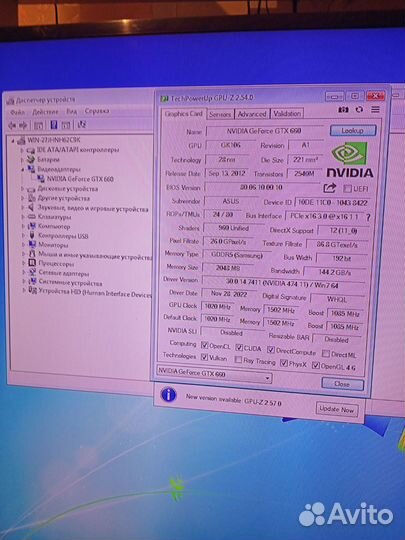This screenshot has height=540, width=405.
Task: Open the Действие menu in Device Manager
Action: 45,112
